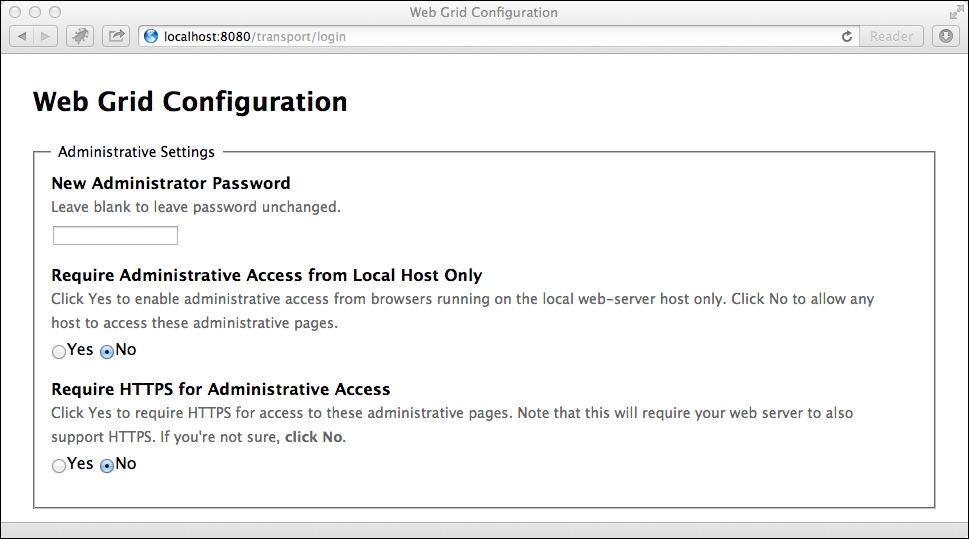The width and height of the screenshot is (969, 539).
Task: Select Yes for Local Host Only access
Action: 59,352
